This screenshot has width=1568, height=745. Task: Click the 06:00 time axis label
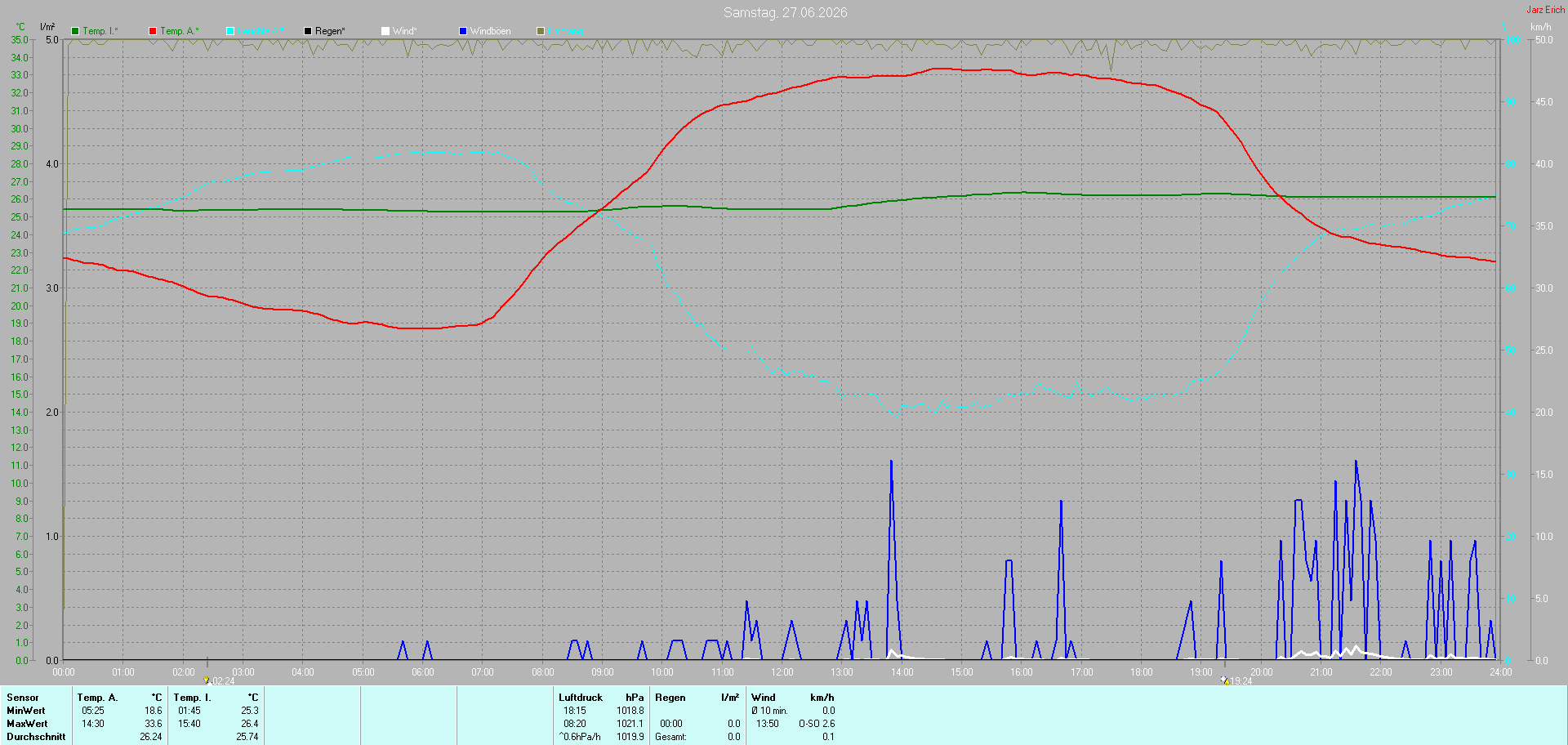pos(423,672)
